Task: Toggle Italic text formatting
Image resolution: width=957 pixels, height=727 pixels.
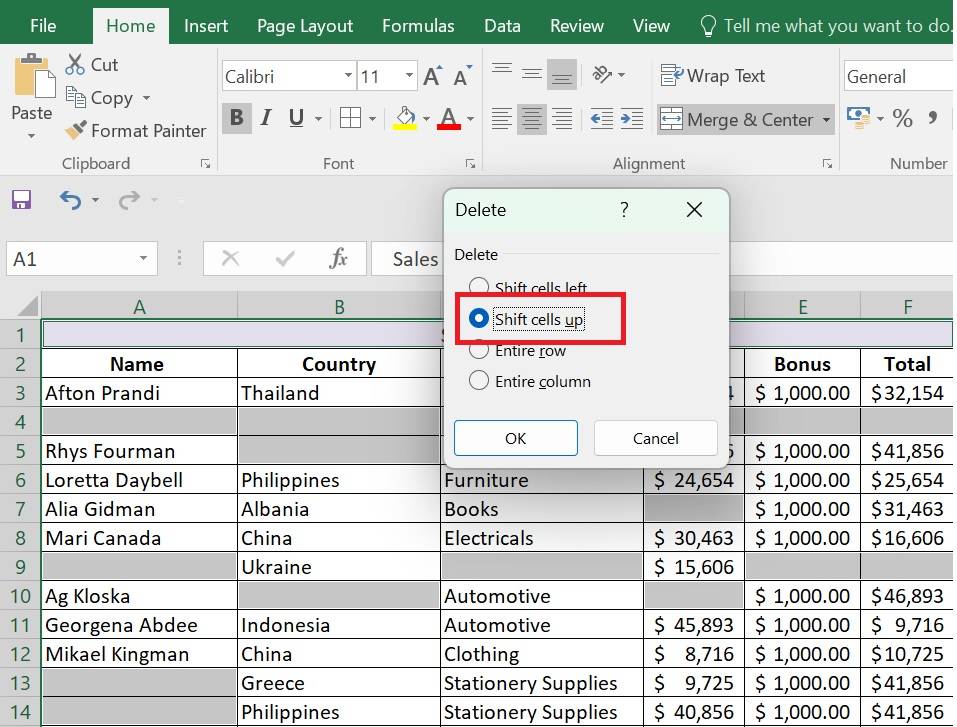Action: click(266, 119)
